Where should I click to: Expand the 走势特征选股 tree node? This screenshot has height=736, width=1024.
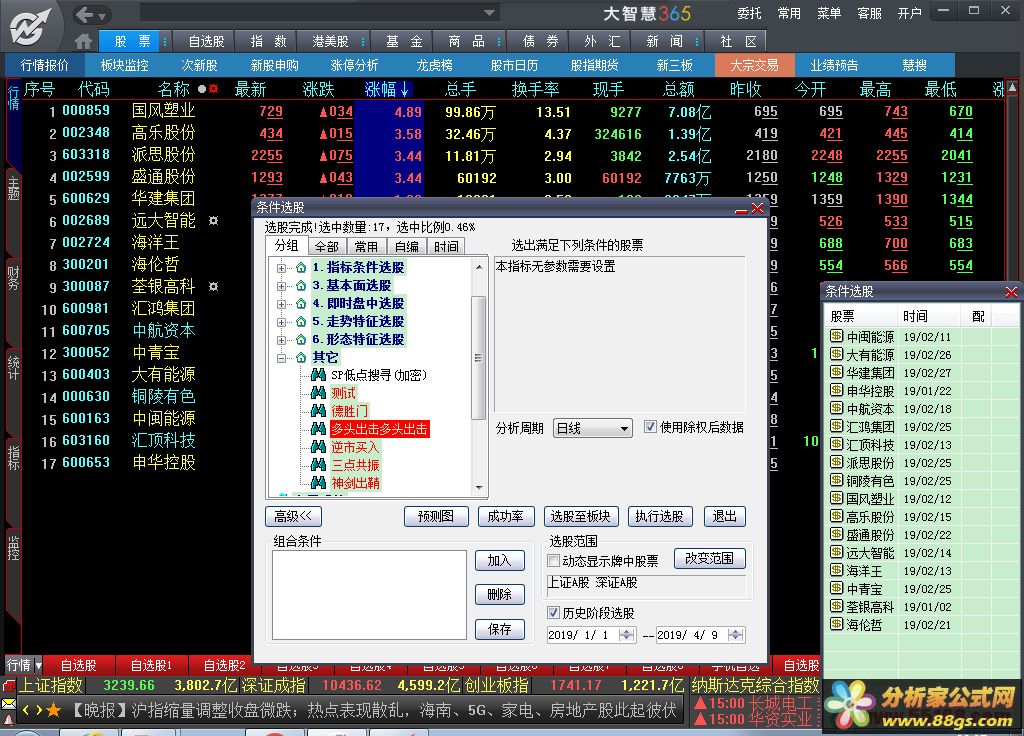click(x=281, y=322)
